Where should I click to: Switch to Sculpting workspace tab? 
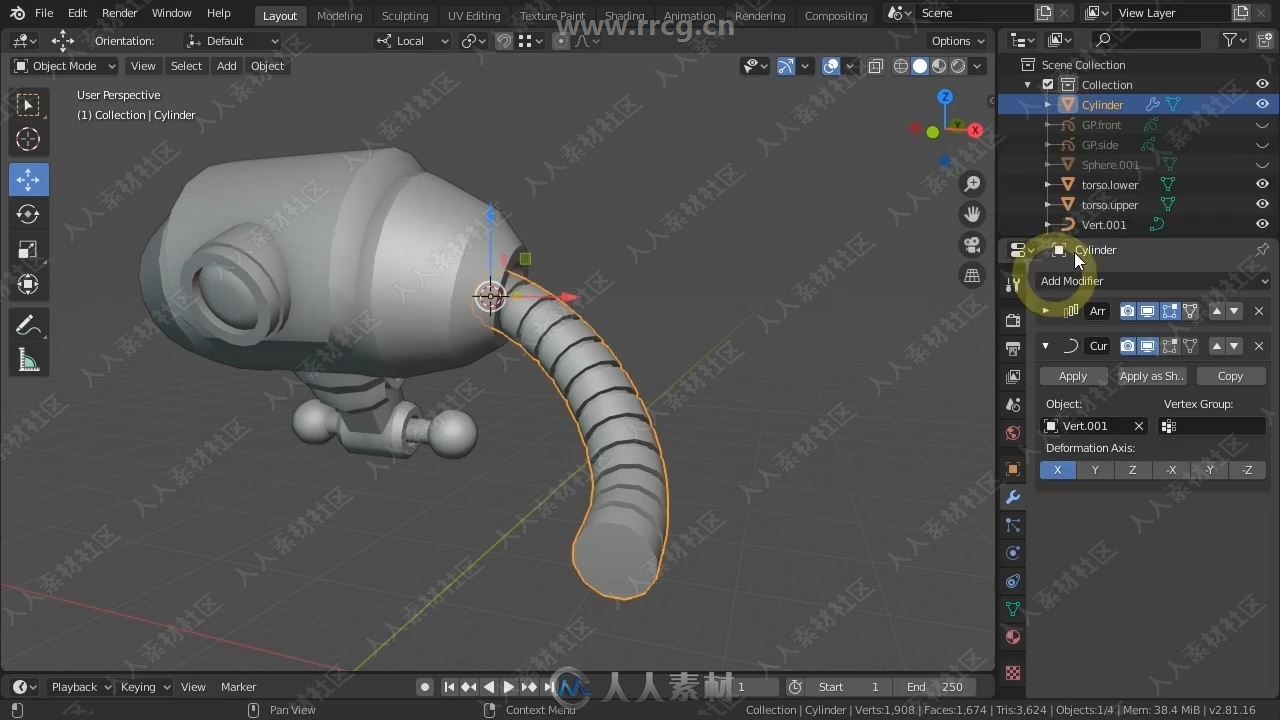[x=405, y=15]
